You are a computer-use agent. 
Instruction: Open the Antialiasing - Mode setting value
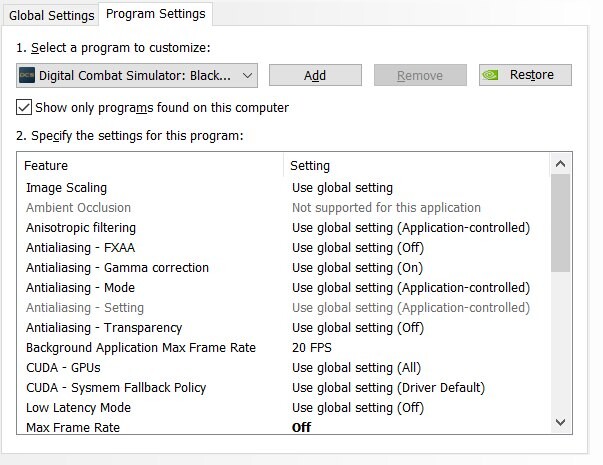[x=411, y=288]
